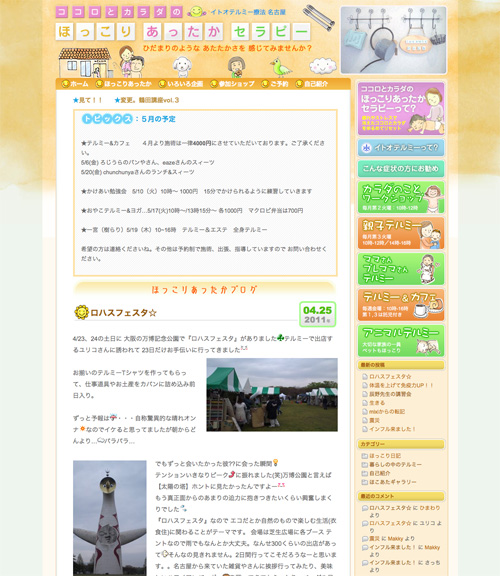The height and width of the screenshot is (576, 500).
Task: Open the ホーム menu item
Action: (75, 84)
